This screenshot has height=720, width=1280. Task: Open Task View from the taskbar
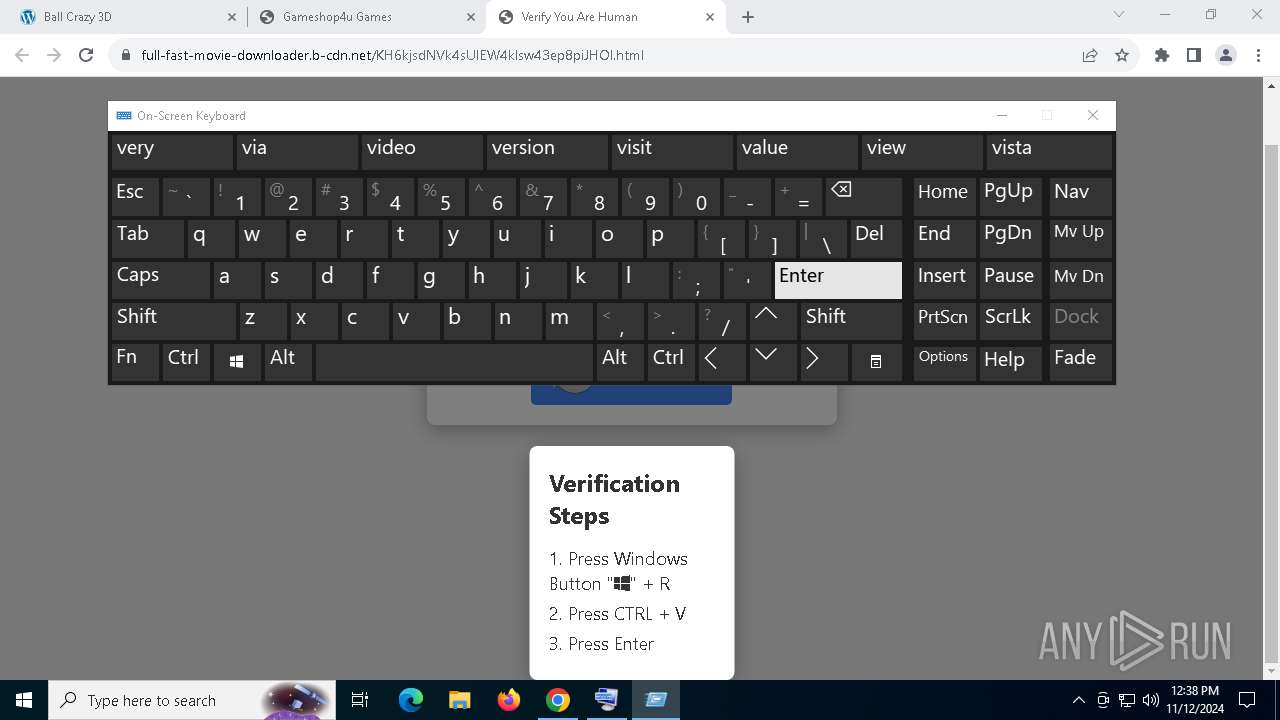point(360,700)
